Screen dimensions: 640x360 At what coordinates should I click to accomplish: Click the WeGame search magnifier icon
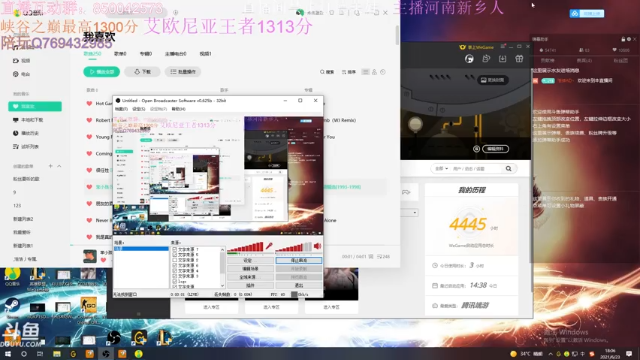[x=509, y=169]
